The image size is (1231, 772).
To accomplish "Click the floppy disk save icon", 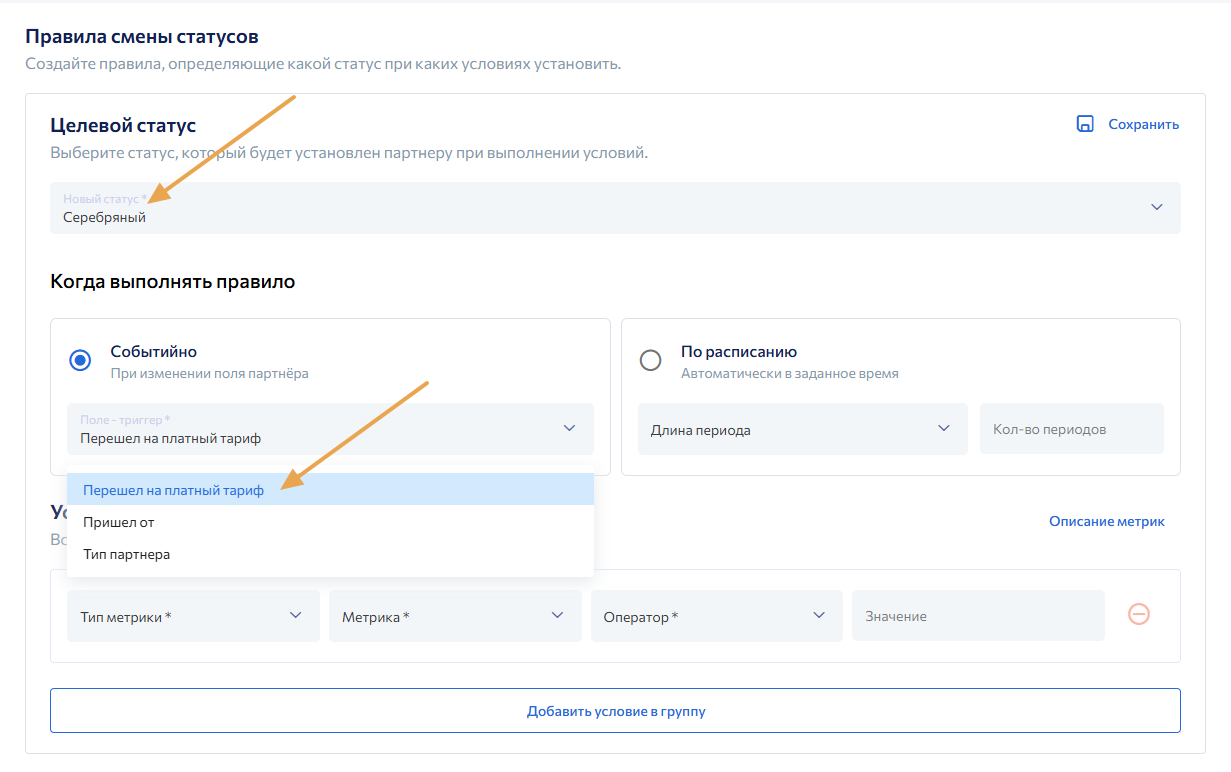I will coord(1084,124).
